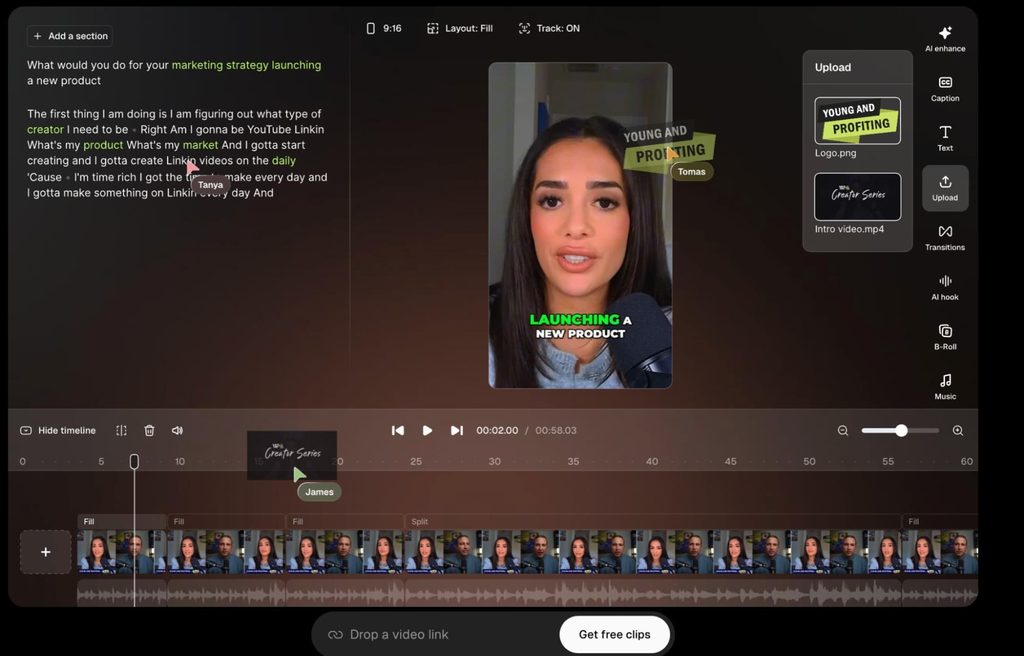The image size is (1024, 656).
Task: Click the timeline playhead handle
Action: click(x=135, y=462)
